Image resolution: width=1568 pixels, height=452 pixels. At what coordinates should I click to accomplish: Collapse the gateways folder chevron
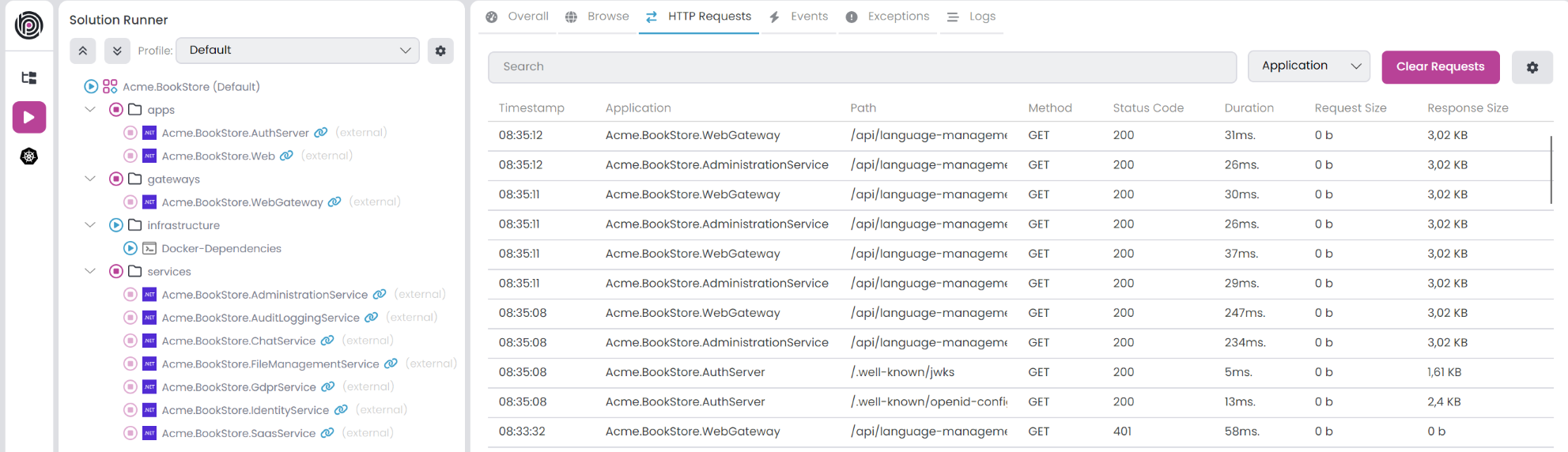[x=90, y=179]
